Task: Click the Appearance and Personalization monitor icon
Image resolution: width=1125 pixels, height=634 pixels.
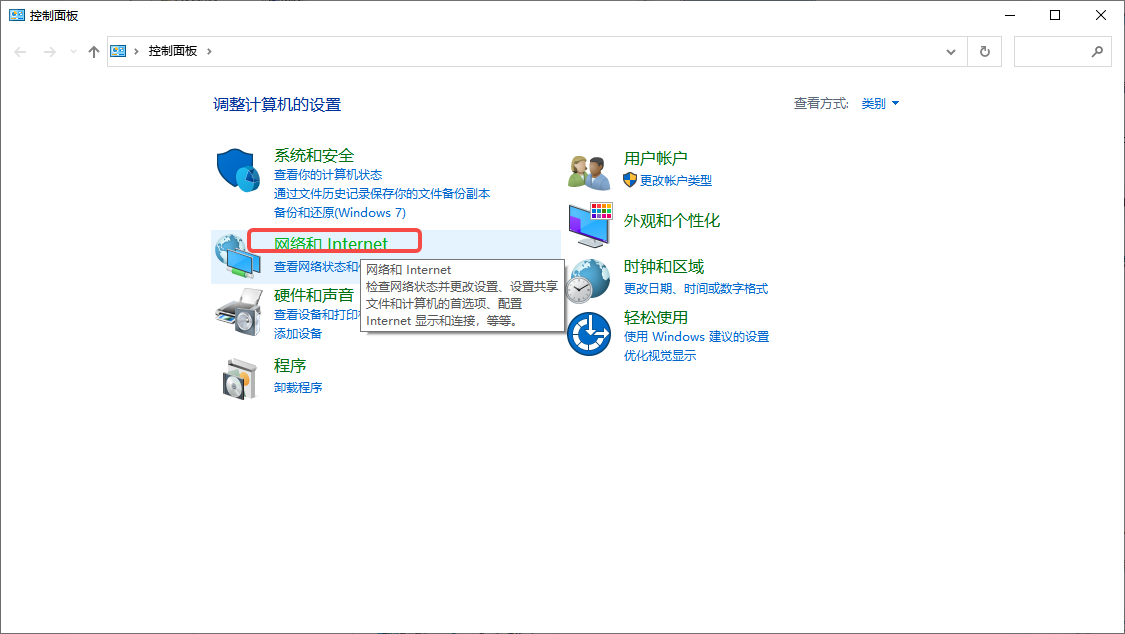Action: pyautogui.click(x=590, y=224)
